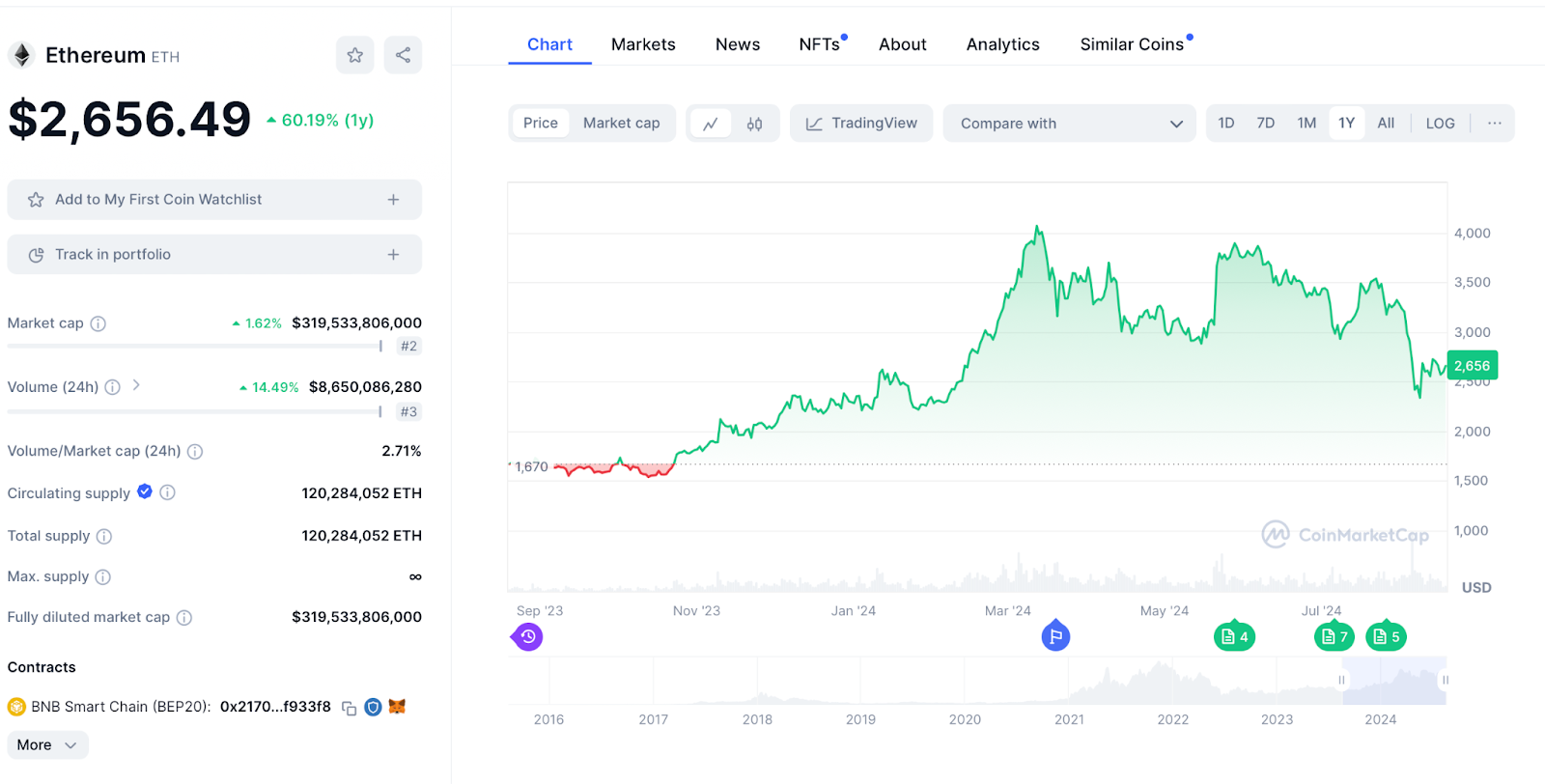Click the 0x2170...f933f8 contract address
1545x784 pixels.
[x=275, y=707]
